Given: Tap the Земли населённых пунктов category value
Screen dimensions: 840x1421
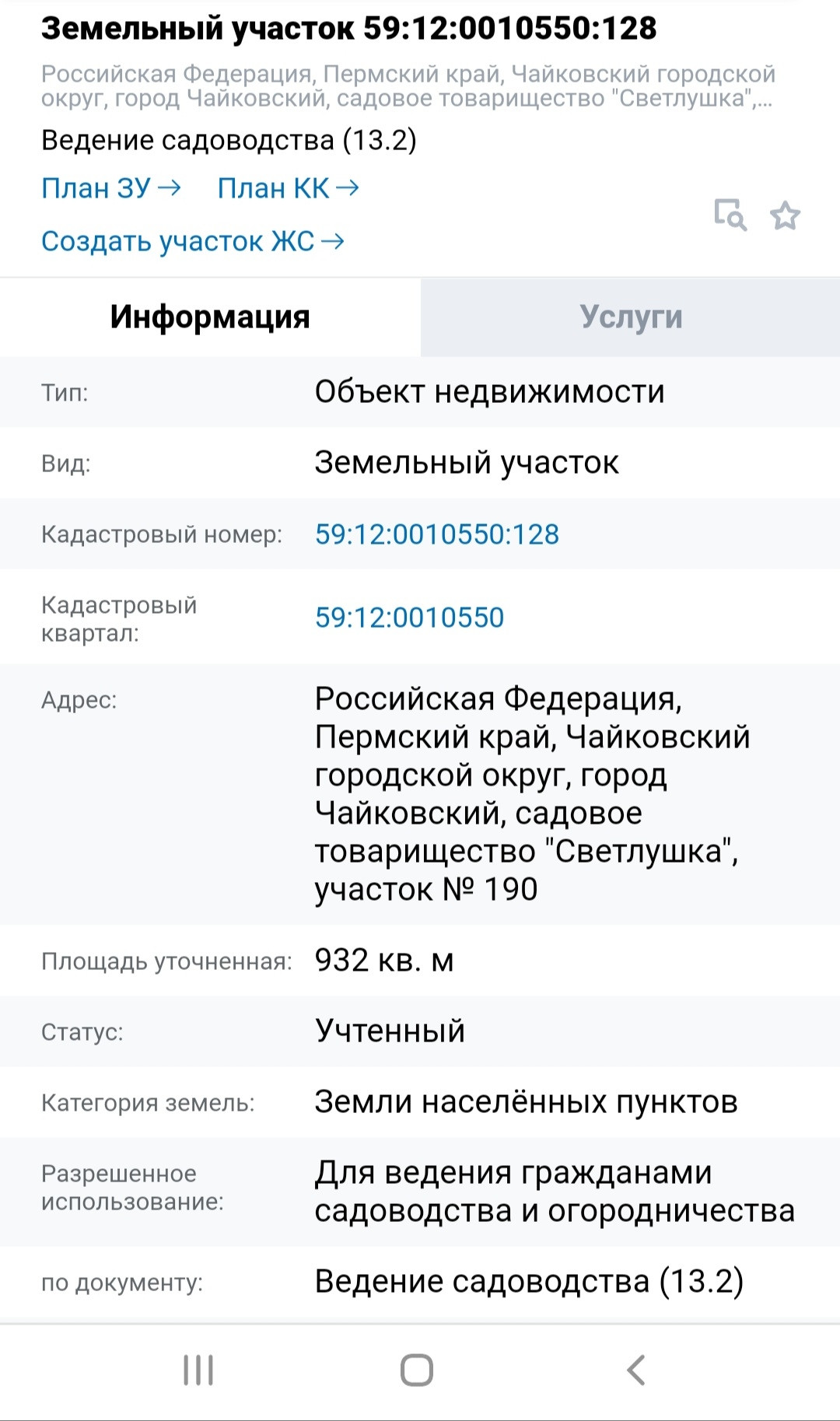Looking at the screenshot, I should tap(526, 1102).
